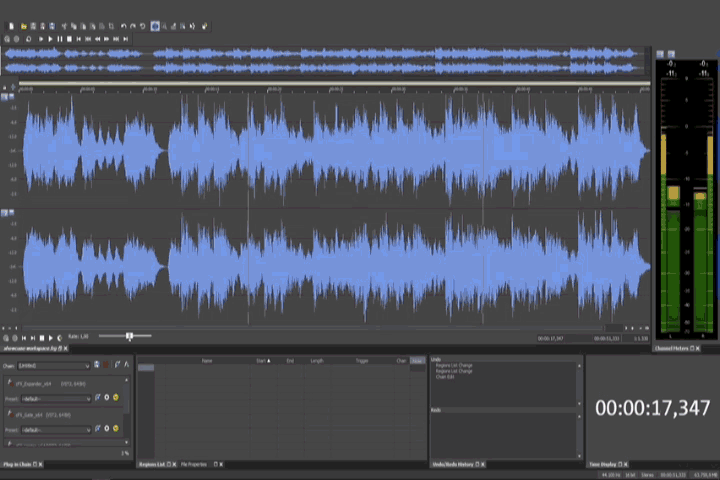Click the large time display readout
720x480 pixels.
pyautogui.click(x=652, y=407)
